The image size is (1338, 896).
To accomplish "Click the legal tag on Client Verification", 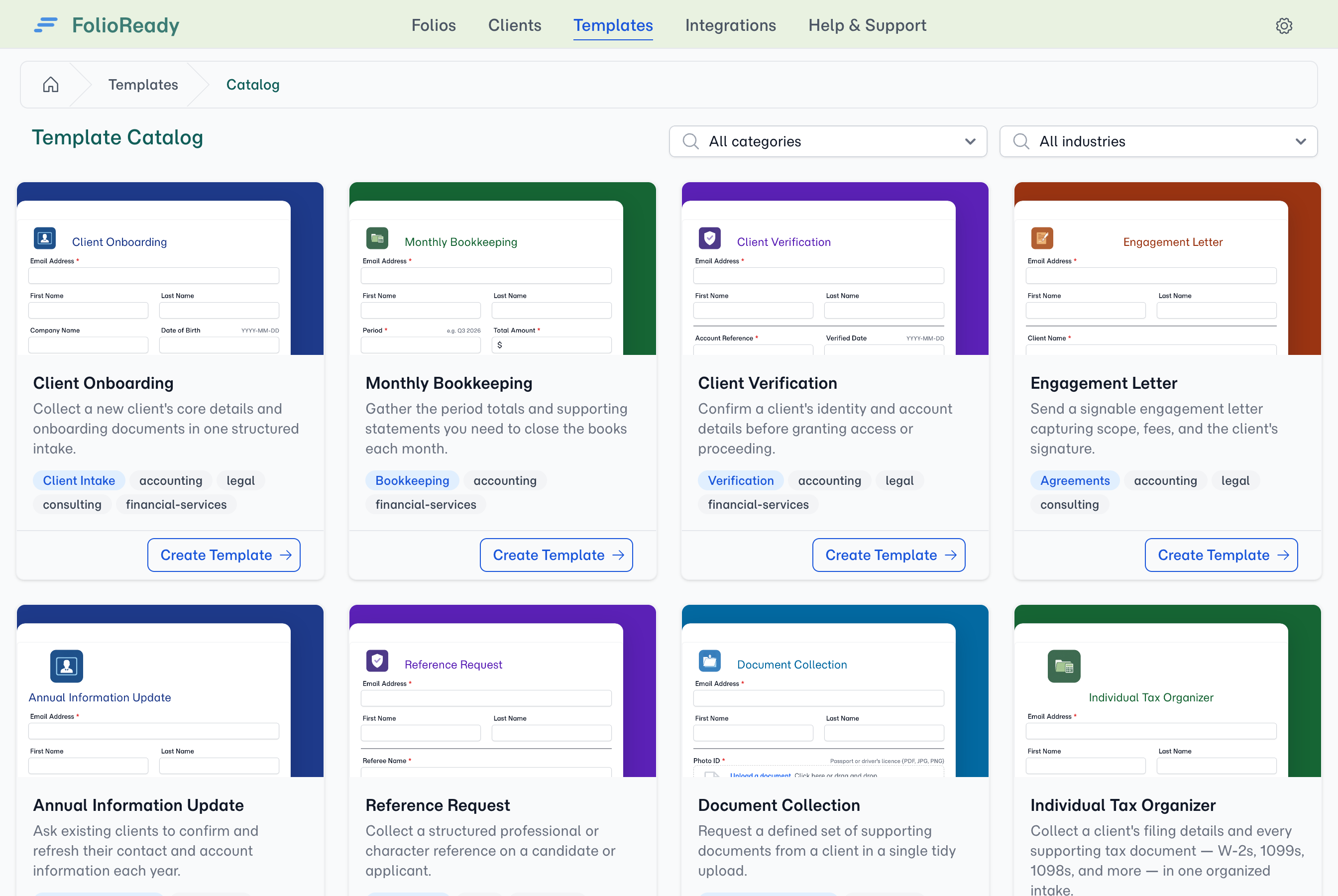I will point(900,480).
